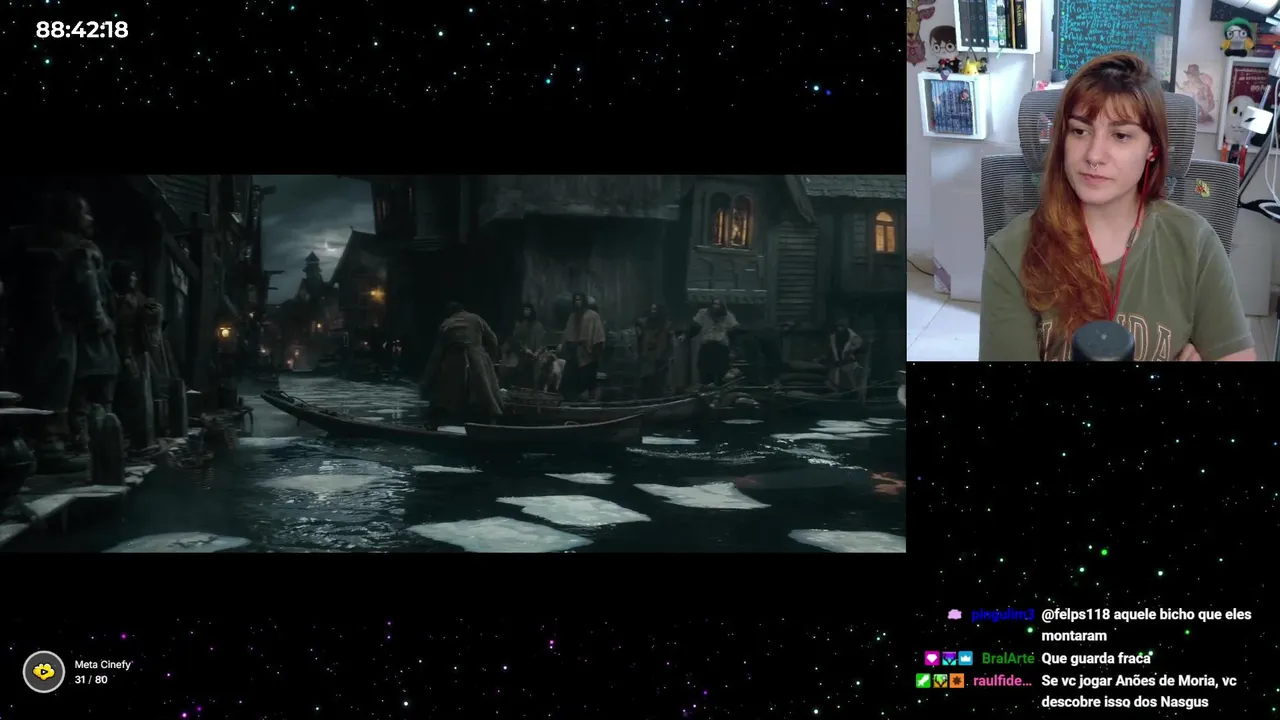Click the badge beside pingulim3's name
Screen dimensions: 1280x720
[x=955, y=615]
